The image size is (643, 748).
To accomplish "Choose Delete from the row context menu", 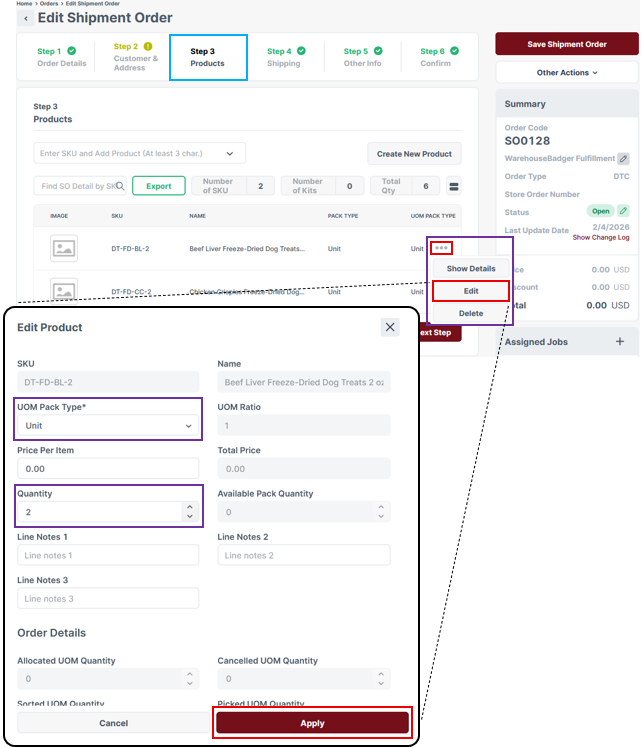I will (x=470, y=313).
